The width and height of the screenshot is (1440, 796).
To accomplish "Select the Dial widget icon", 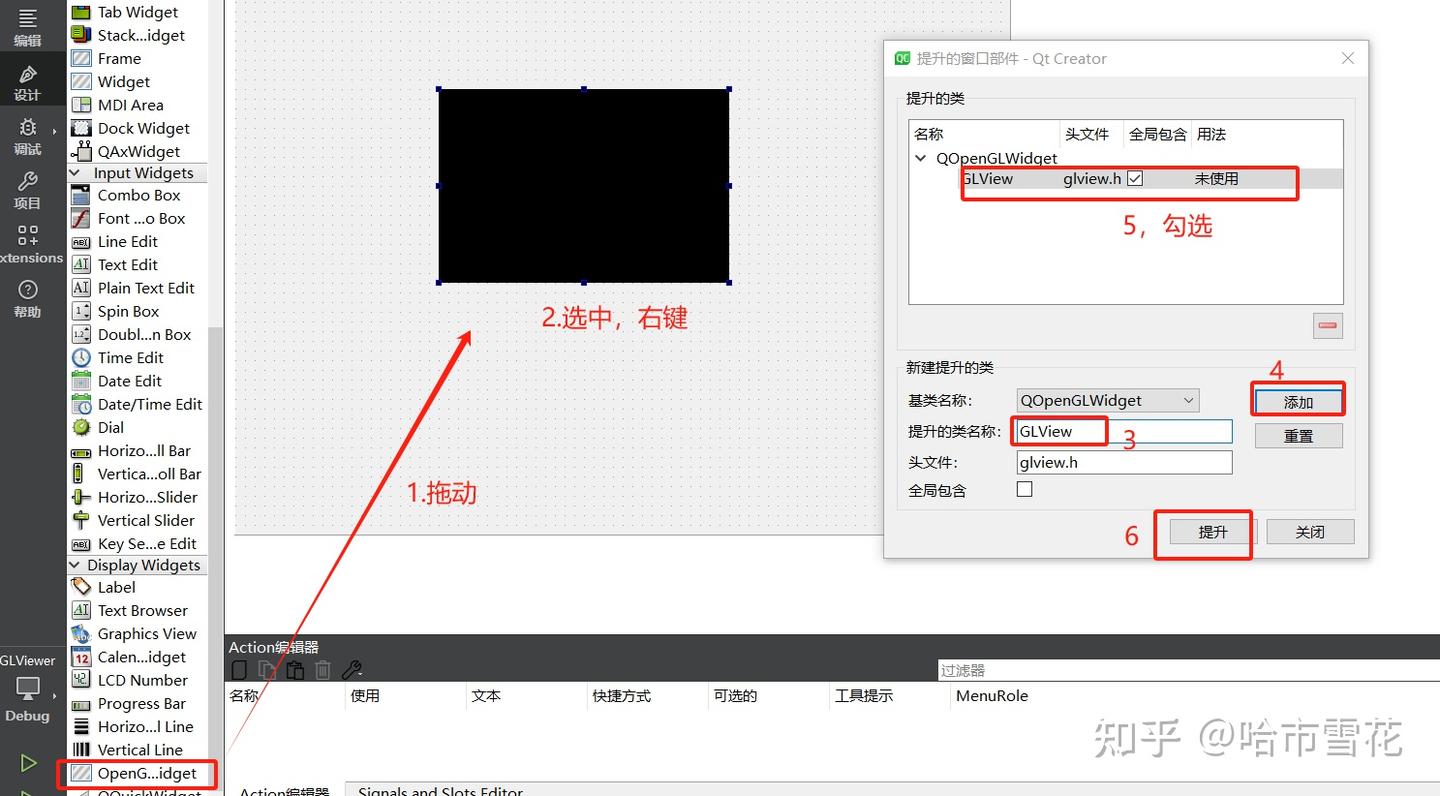I will point(82,427).
